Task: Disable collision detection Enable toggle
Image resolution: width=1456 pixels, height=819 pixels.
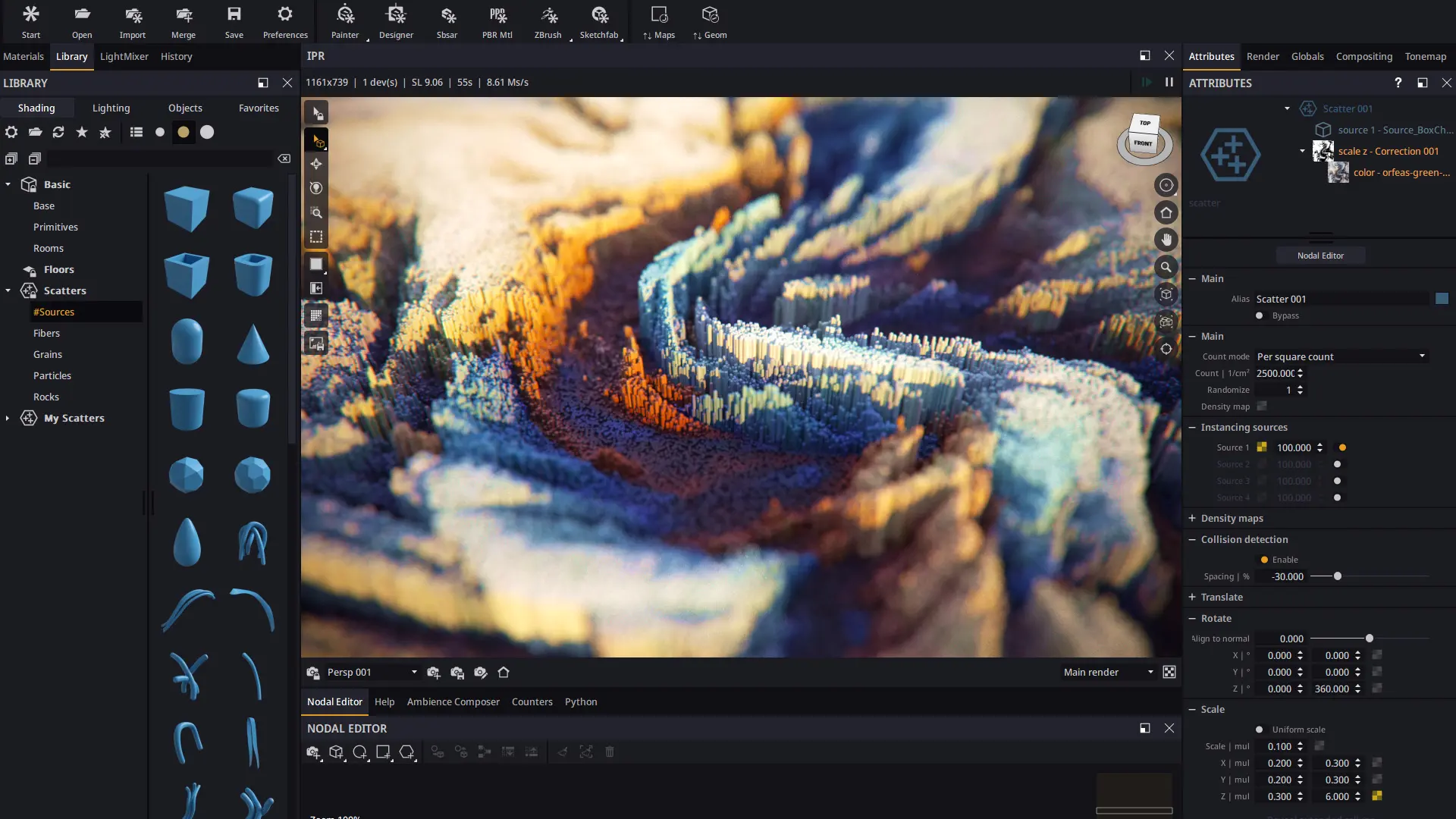Action: click(1264, 560)
